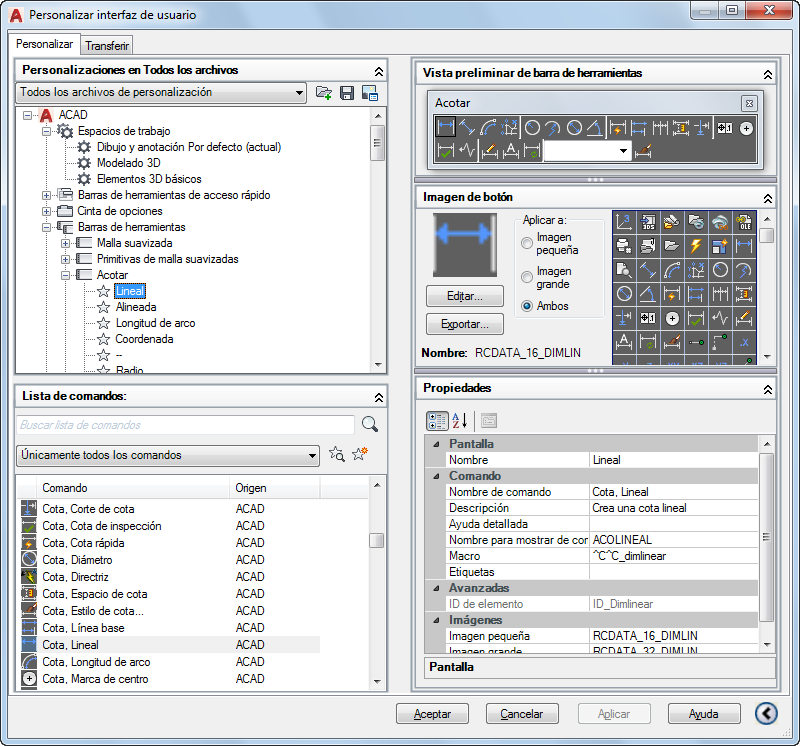Sort properties alphabetically with A-Z icon
Screen dimensions: 800x746
coord(460,421)
